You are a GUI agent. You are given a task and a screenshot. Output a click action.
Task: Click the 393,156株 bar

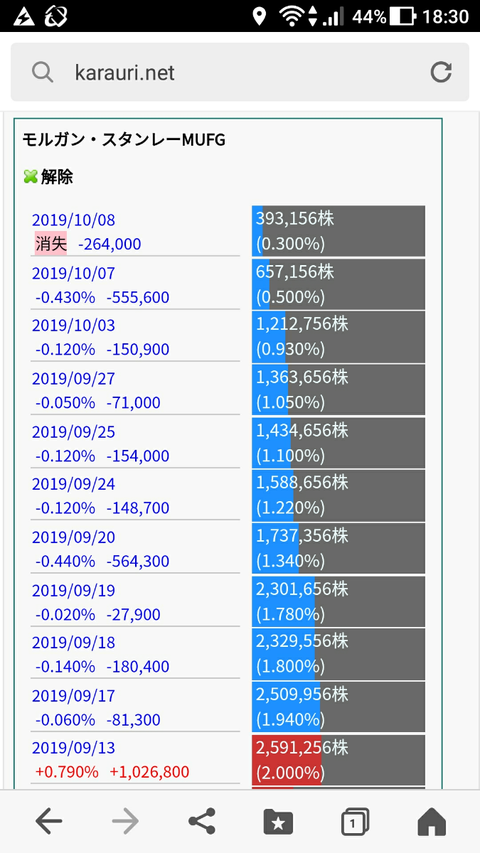tap(338, 231)
